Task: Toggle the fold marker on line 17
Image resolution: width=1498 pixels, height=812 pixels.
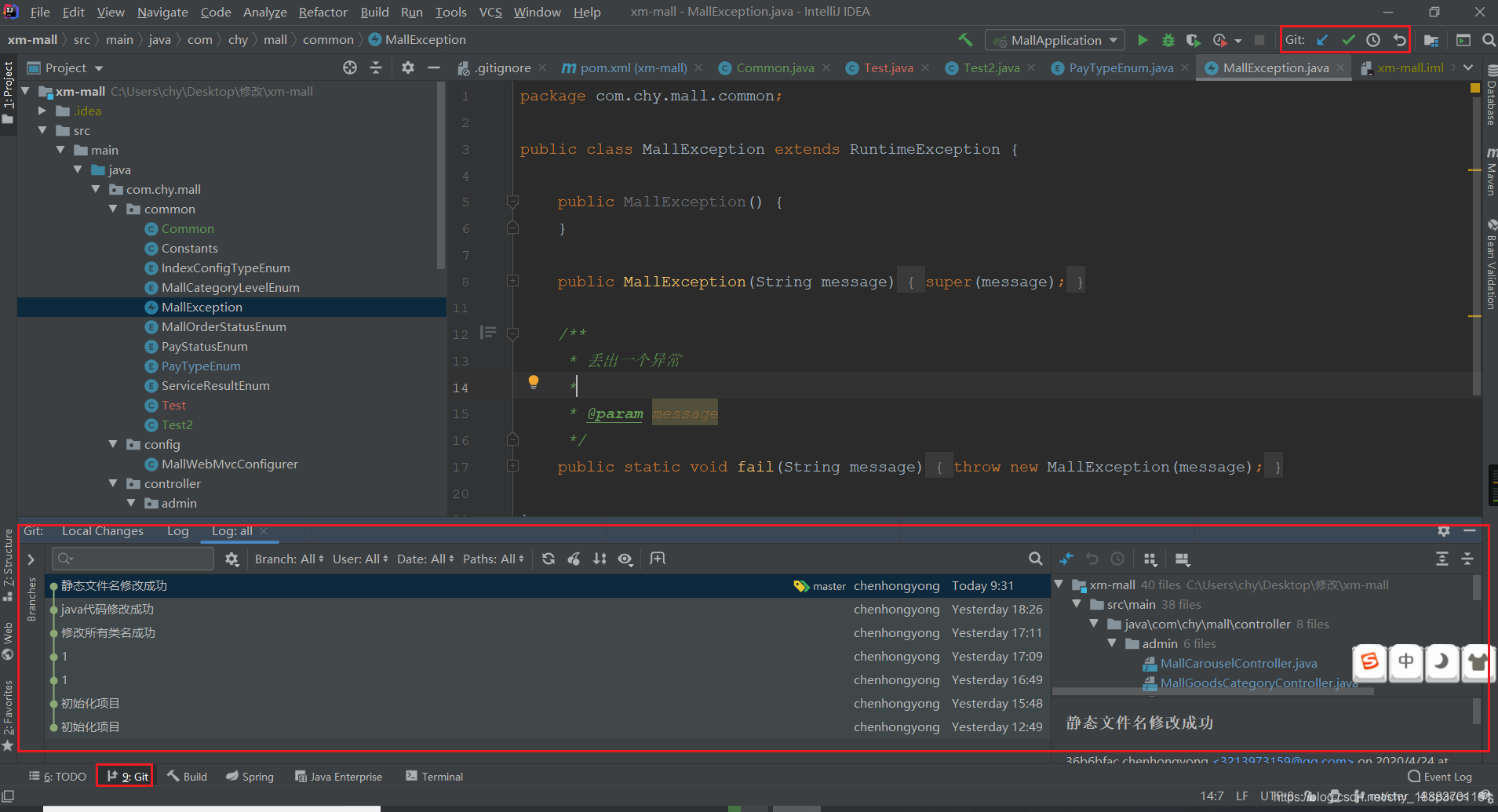Action: pos(513,466)
